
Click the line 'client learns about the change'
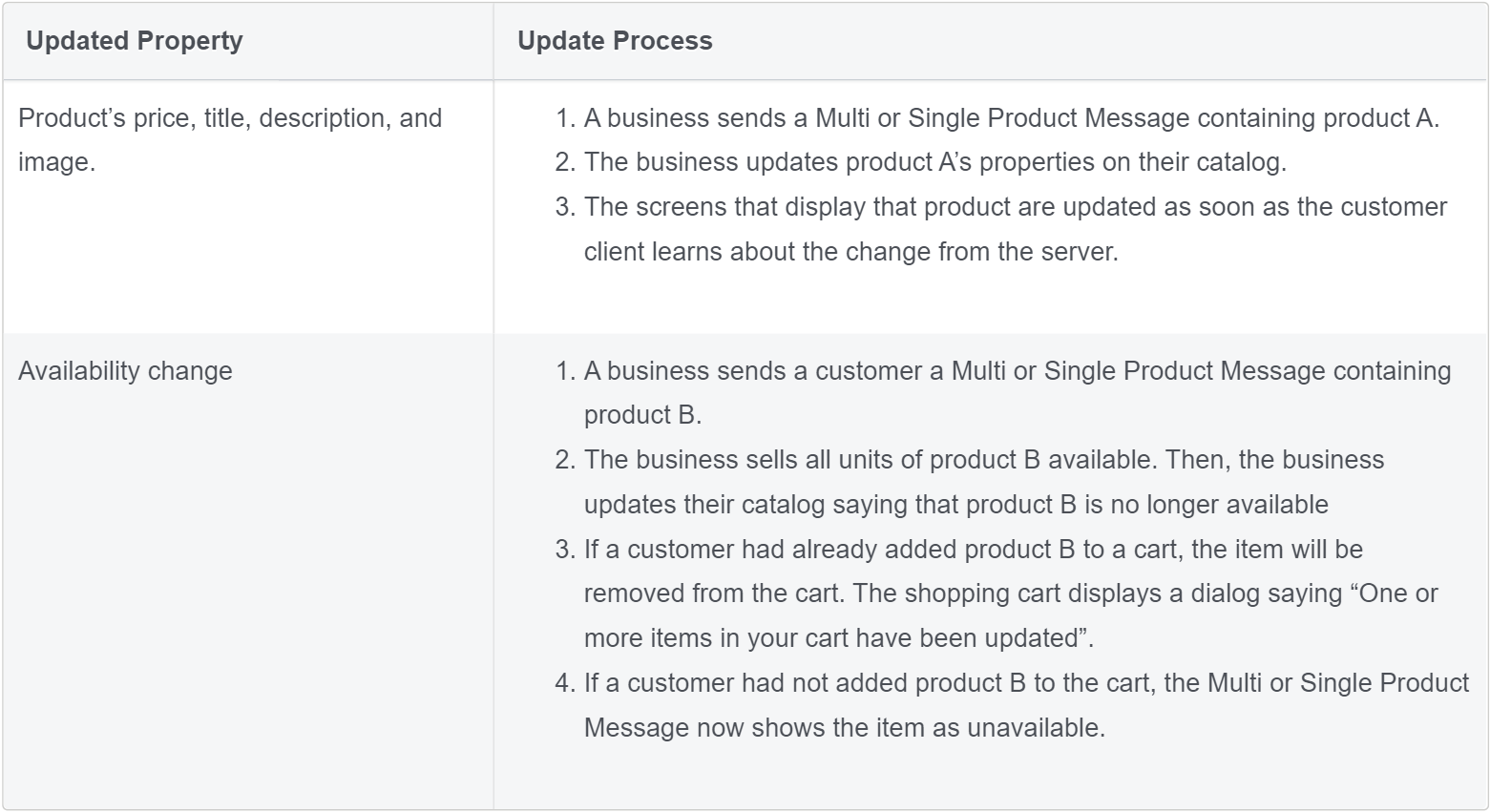pos(850,252)
